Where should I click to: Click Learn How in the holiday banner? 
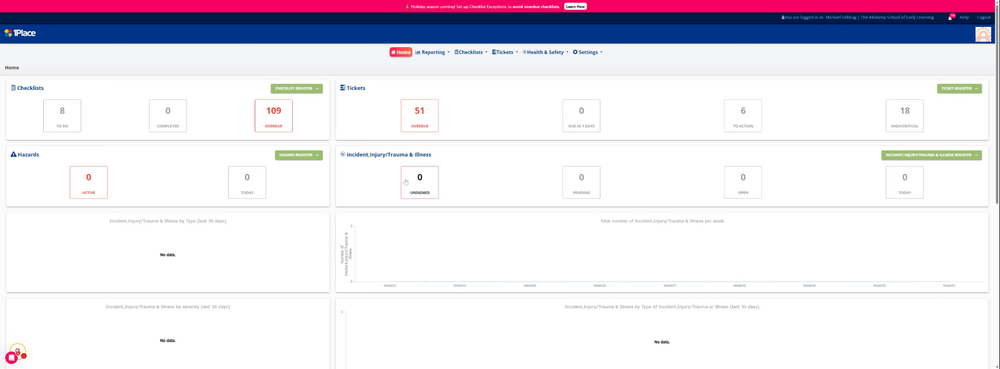tap(575, 6)
